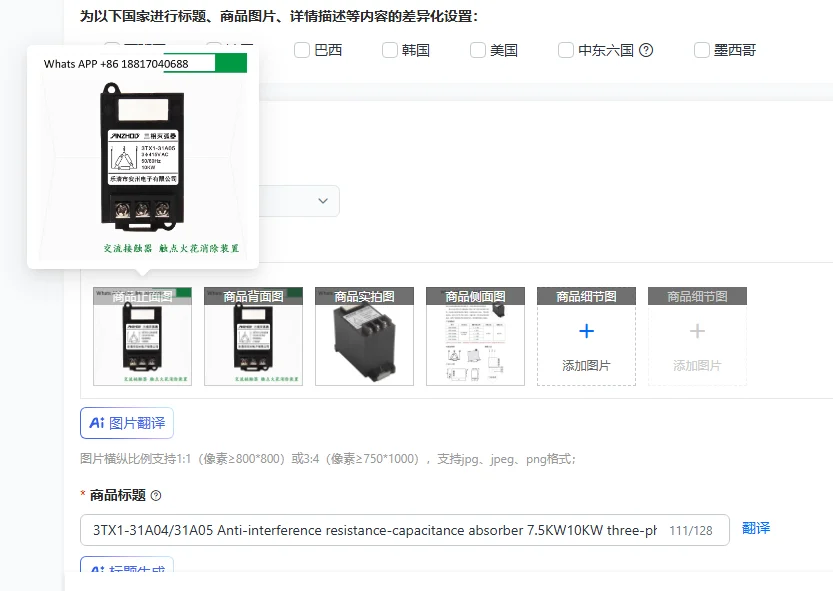Click the 翻译 link beside the title
Viewport: 833px width, 591px height.
(756, 528)
